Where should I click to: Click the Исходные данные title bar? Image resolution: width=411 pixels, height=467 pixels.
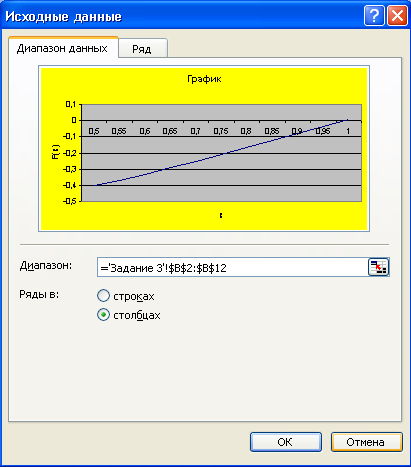click(x=182, y=16)
